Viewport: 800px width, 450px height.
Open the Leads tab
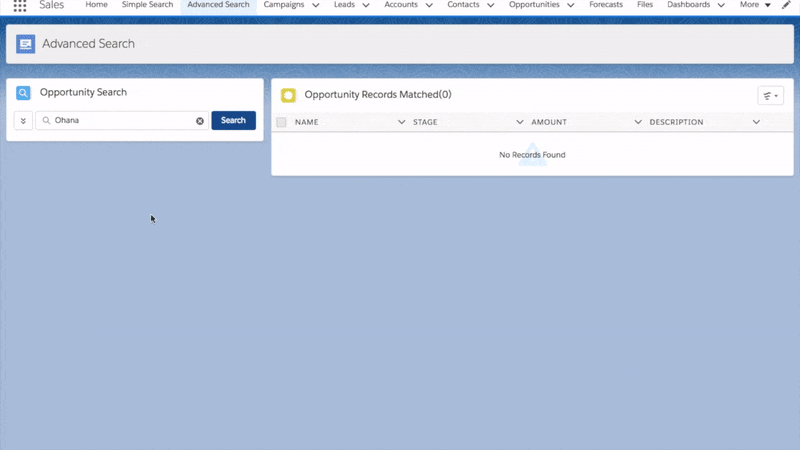(344, 5)
